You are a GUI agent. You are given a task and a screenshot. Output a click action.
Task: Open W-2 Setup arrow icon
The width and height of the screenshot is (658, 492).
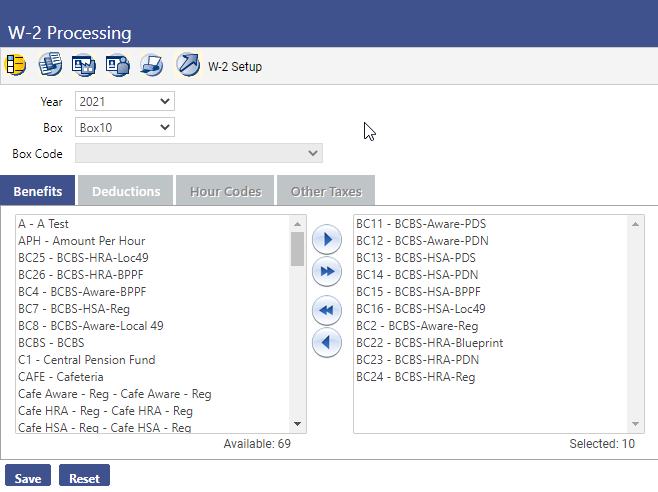(188, 66)
